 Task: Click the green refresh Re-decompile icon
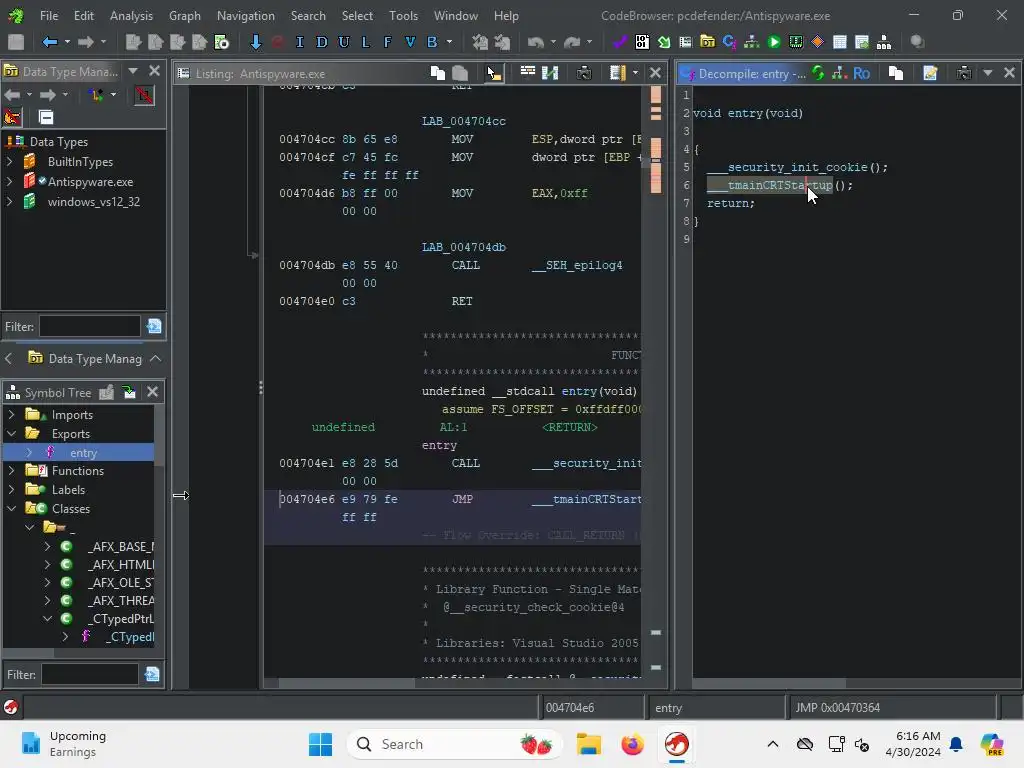(818, 73)
